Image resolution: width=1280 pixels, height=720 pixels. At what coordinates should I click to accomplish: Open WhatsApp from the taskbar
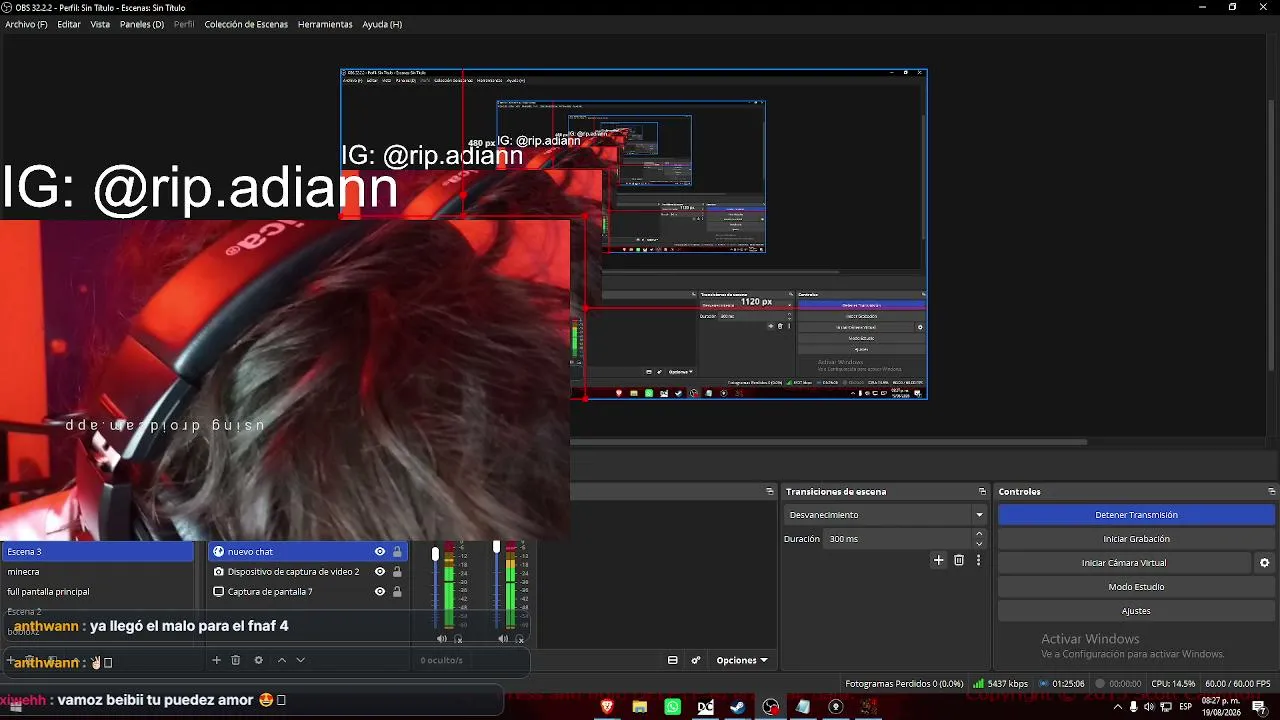coord(673,707)
